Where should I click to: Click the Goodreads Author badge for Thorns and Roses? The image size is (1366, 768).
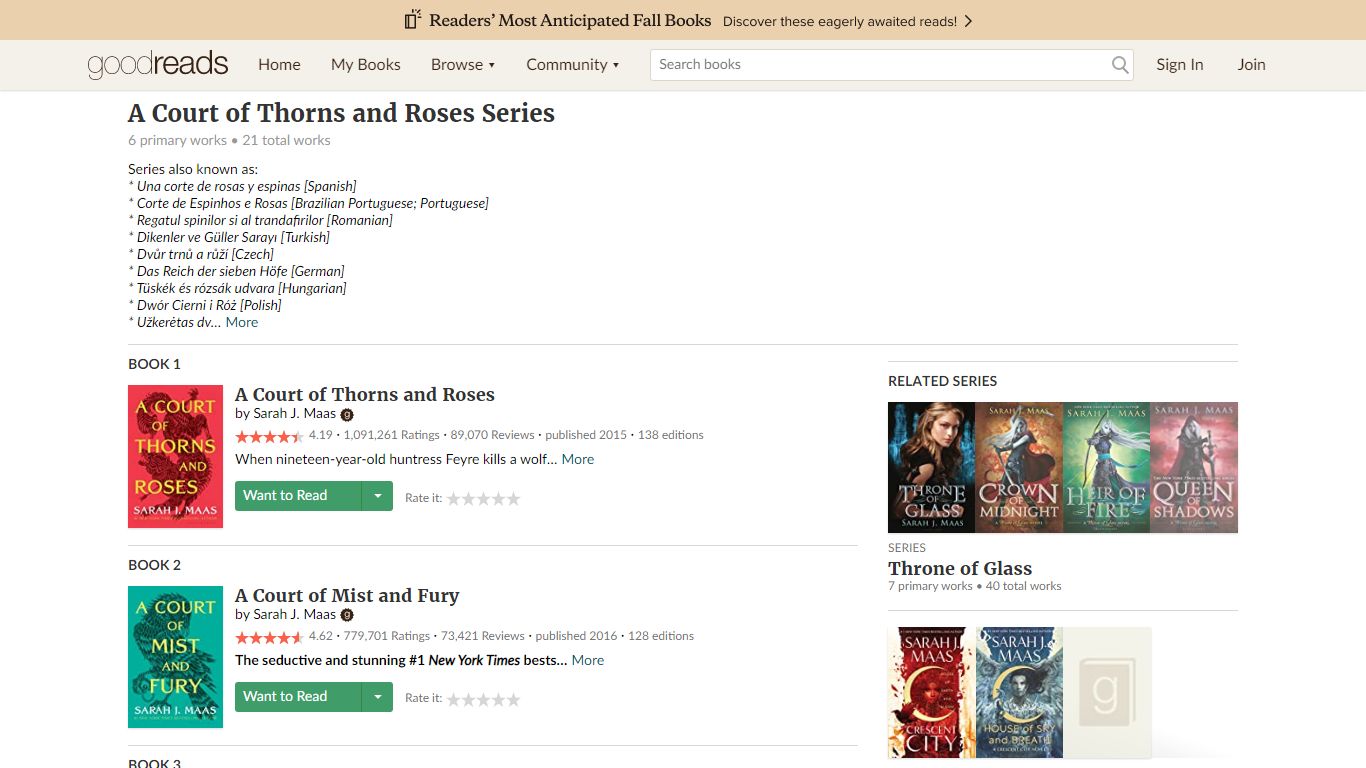tap(347, 414)
